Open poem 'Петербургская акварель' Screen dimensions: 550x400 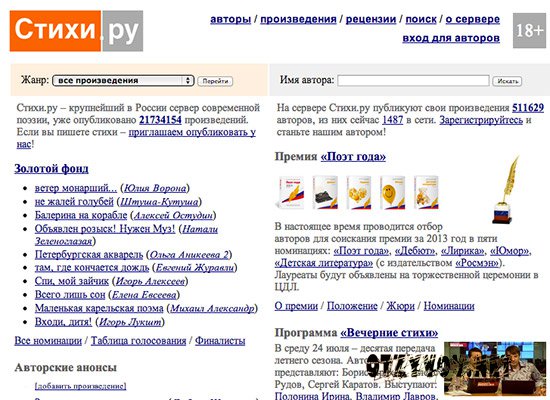89,254
